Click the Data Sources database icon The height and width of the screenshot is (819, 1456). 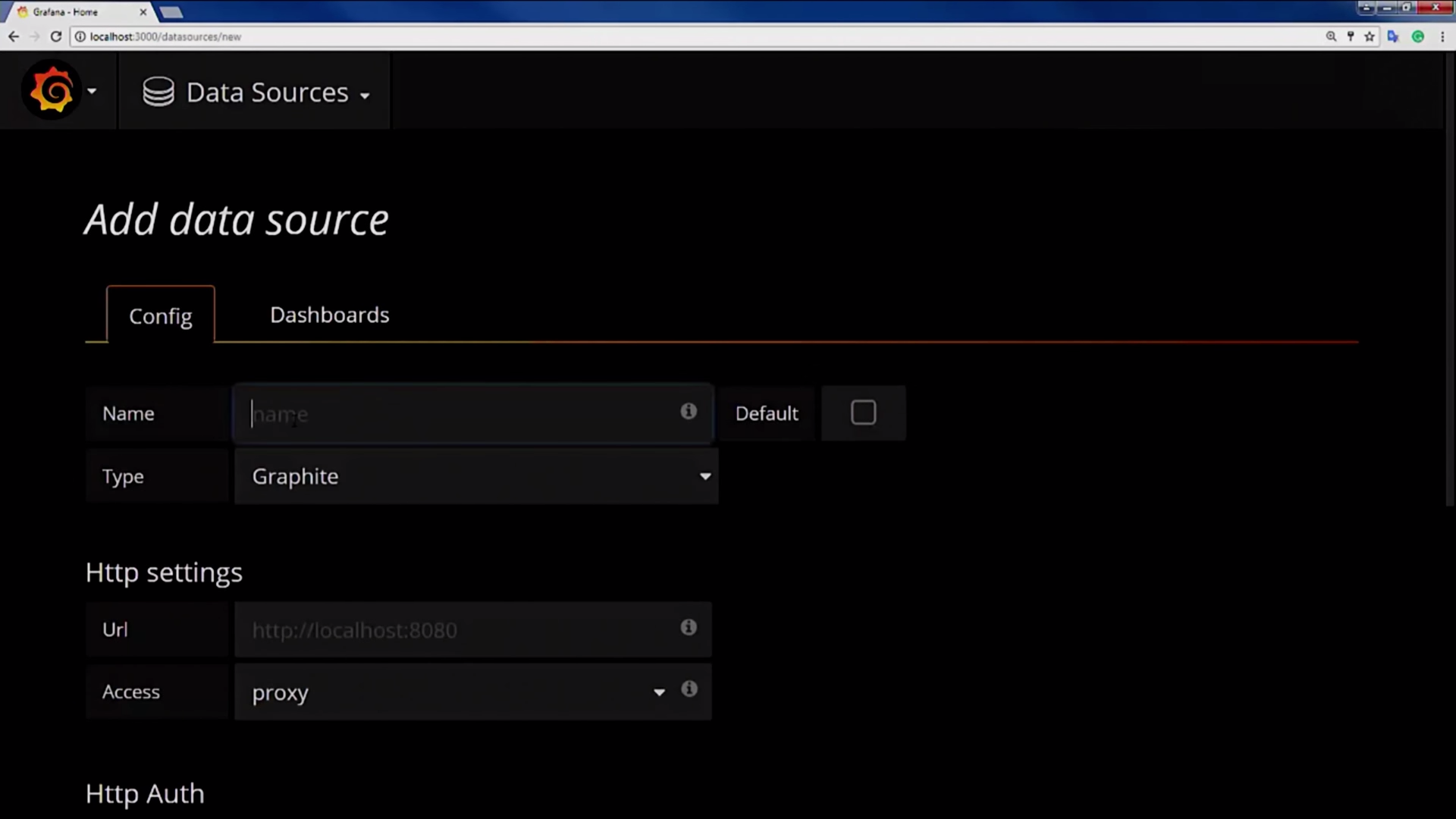(x=158, y=92)
